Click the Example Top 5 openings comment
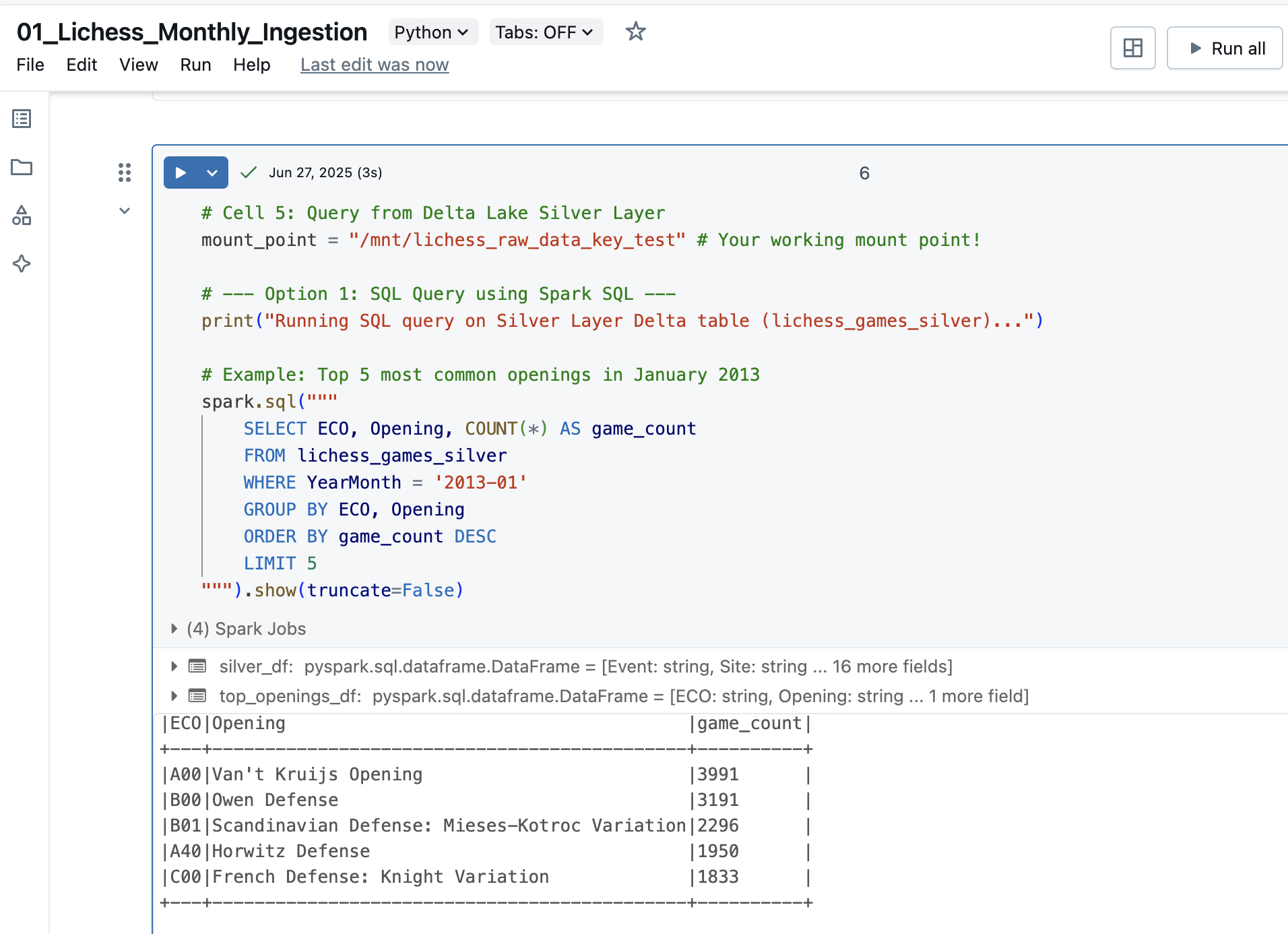The image size is (1288, 934). pyautogui.click(x=480, y=375)
